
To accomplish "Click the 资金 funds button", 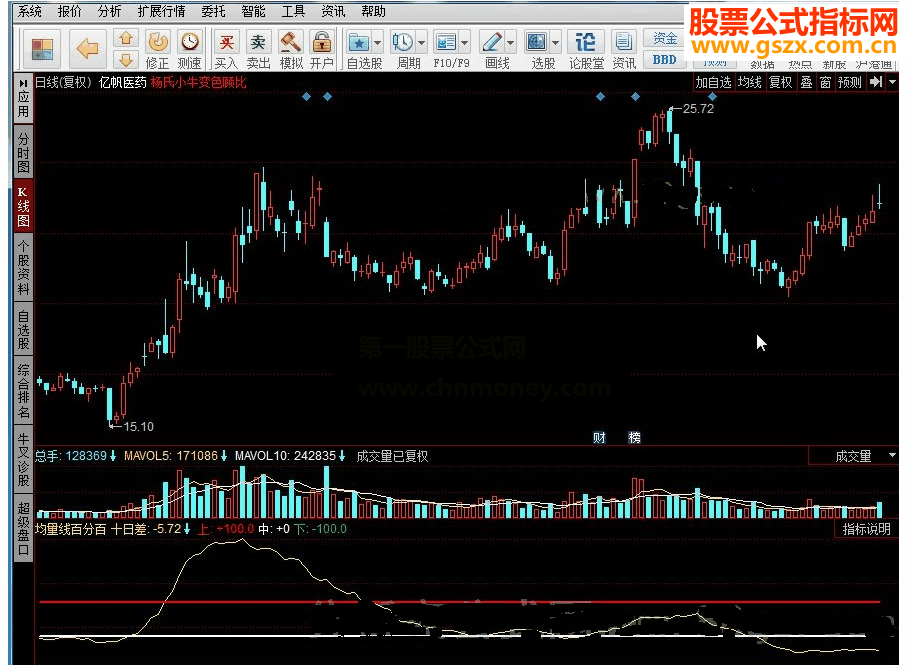I will pos(664,38).
